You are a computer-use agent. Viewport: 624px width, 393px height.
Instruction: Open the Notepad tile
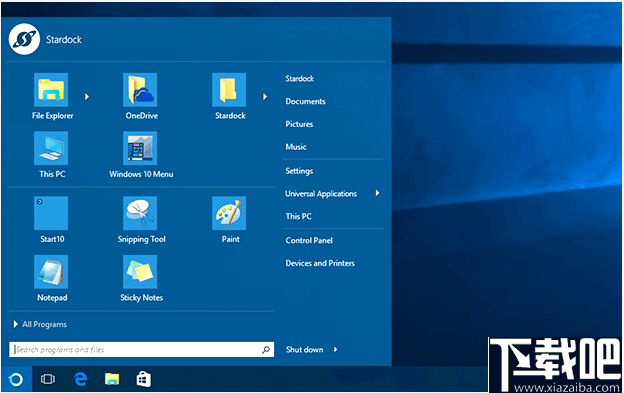(x=51, y=272)
